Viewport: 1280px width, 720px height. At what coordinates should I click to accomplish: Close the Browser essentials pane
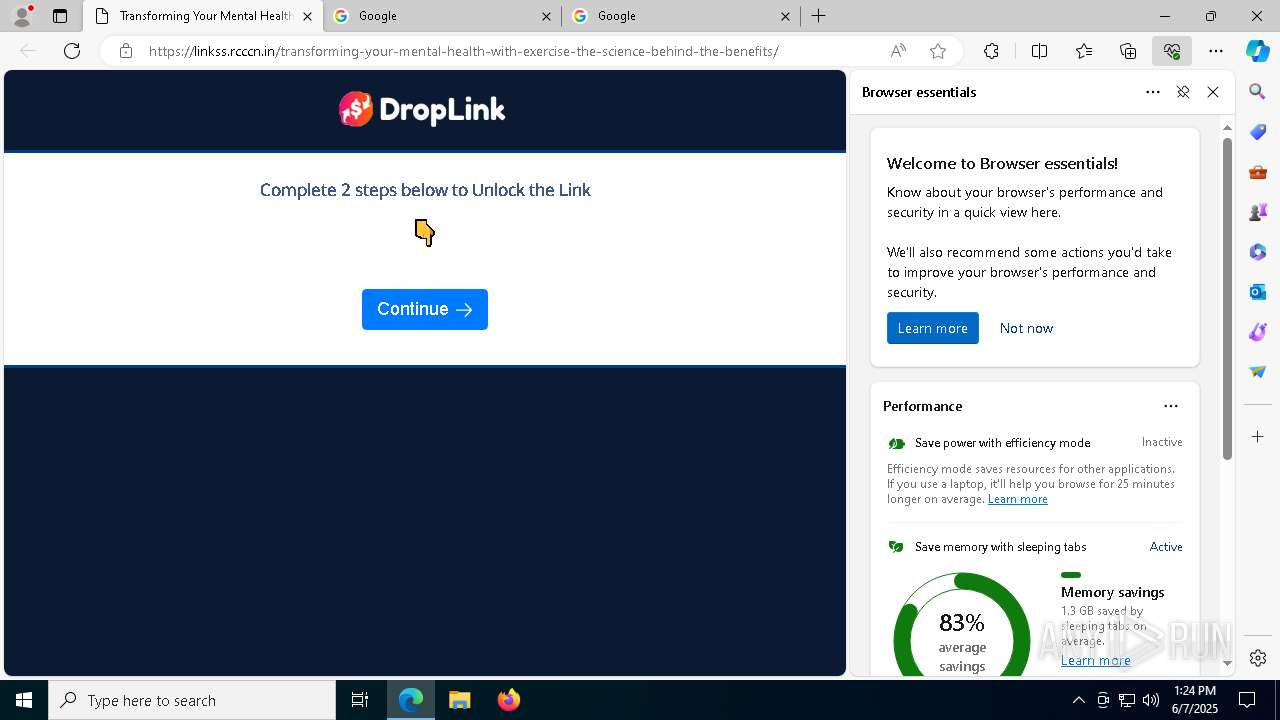click(1213, 92)
